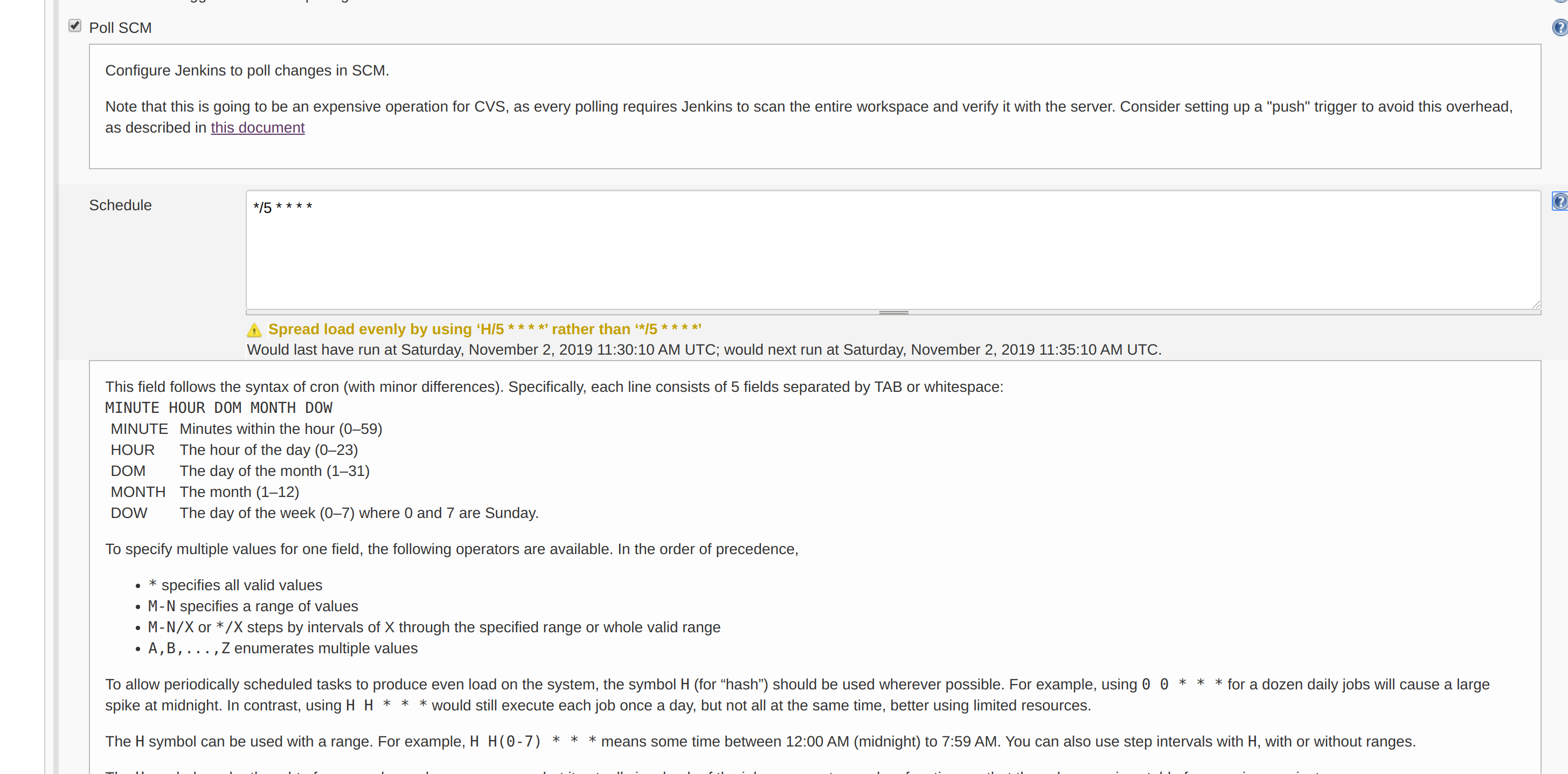The image size is (1568, 774).
Task: Select the MINUTE HOUR DOM MONTH DOW line
Action: pyautogui.click(x=219, y=407)
